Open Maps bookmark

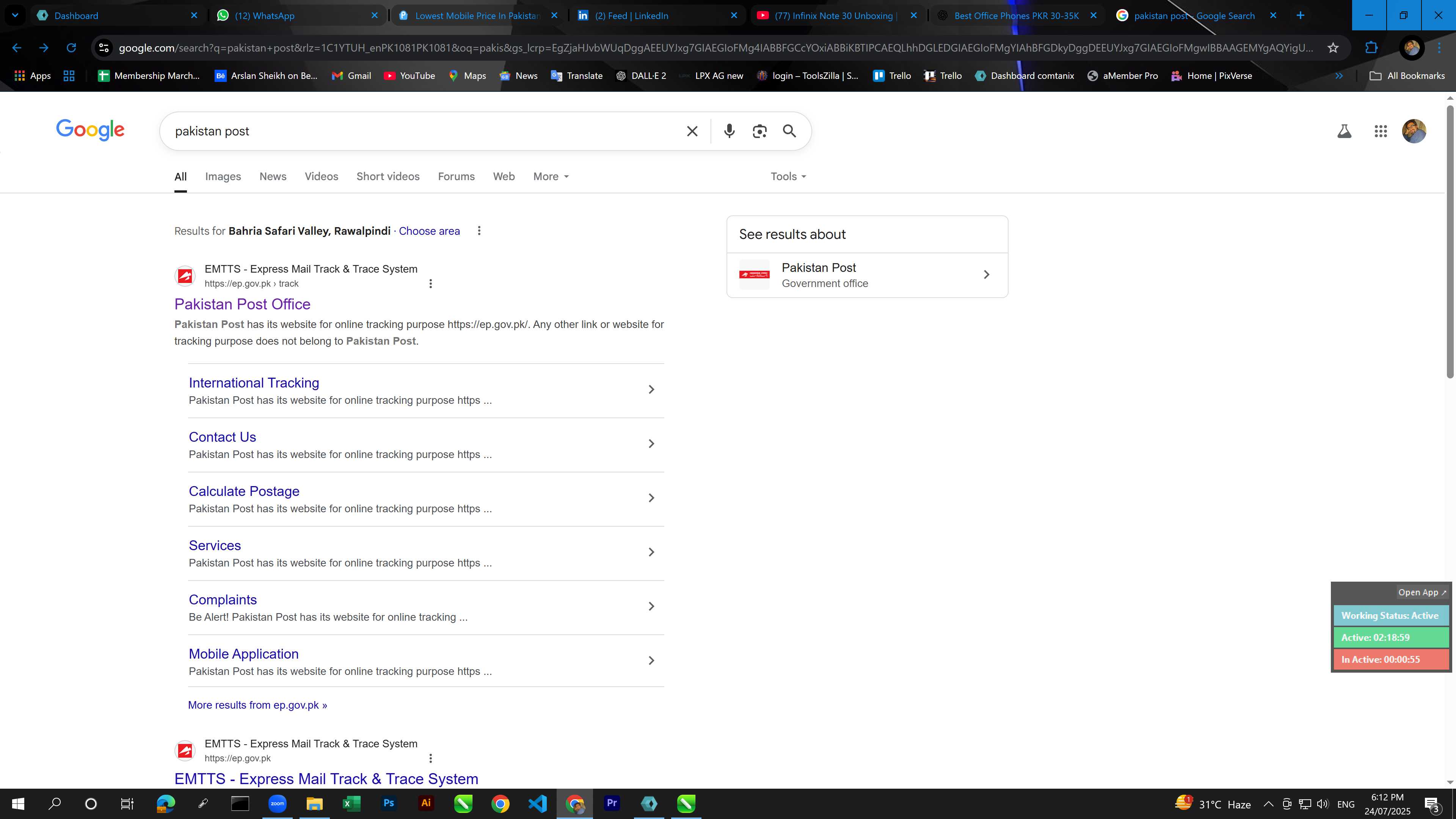(467, 75)
